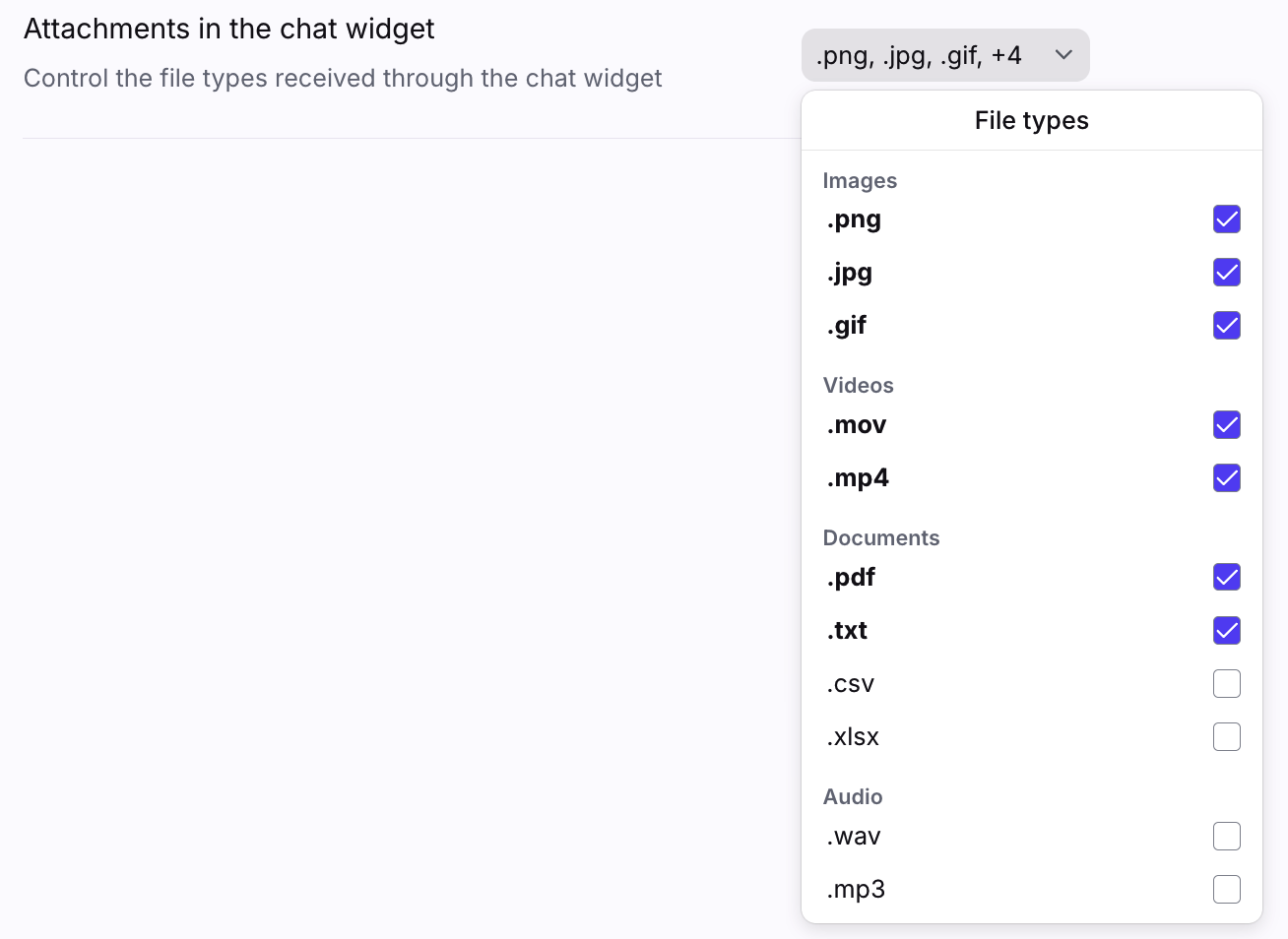Uncheck the .txt checkbox
Image resolution: width=1288 pixels, height=939 pixels.
click(1226, 631)
